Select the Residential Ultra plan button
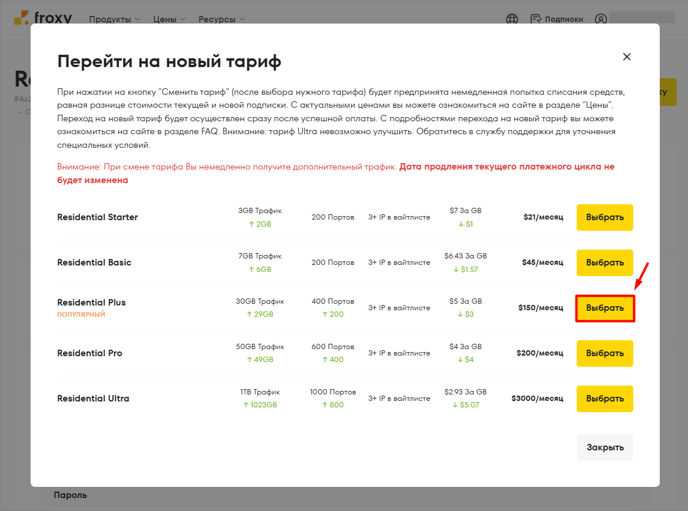This screenshot has height=511, width=688. click(x=605, y=398)
